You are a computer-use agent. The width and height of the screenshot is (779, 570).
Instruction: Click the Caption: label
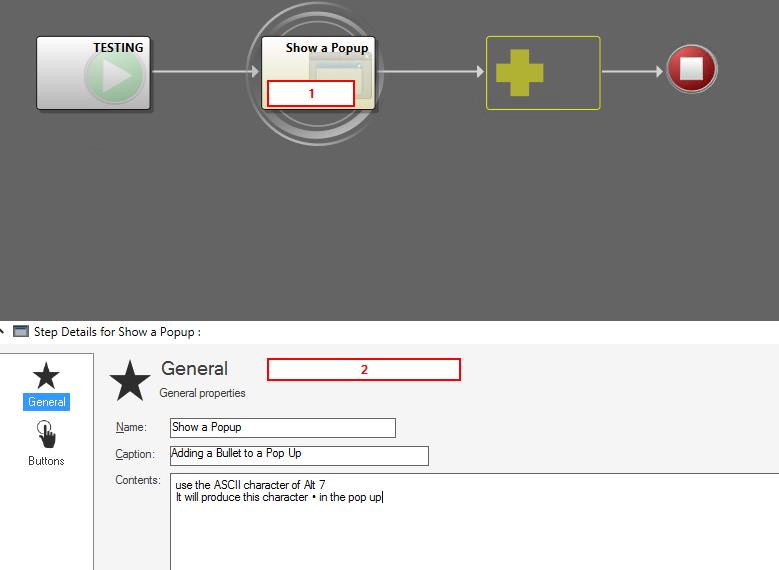[134, 455]
